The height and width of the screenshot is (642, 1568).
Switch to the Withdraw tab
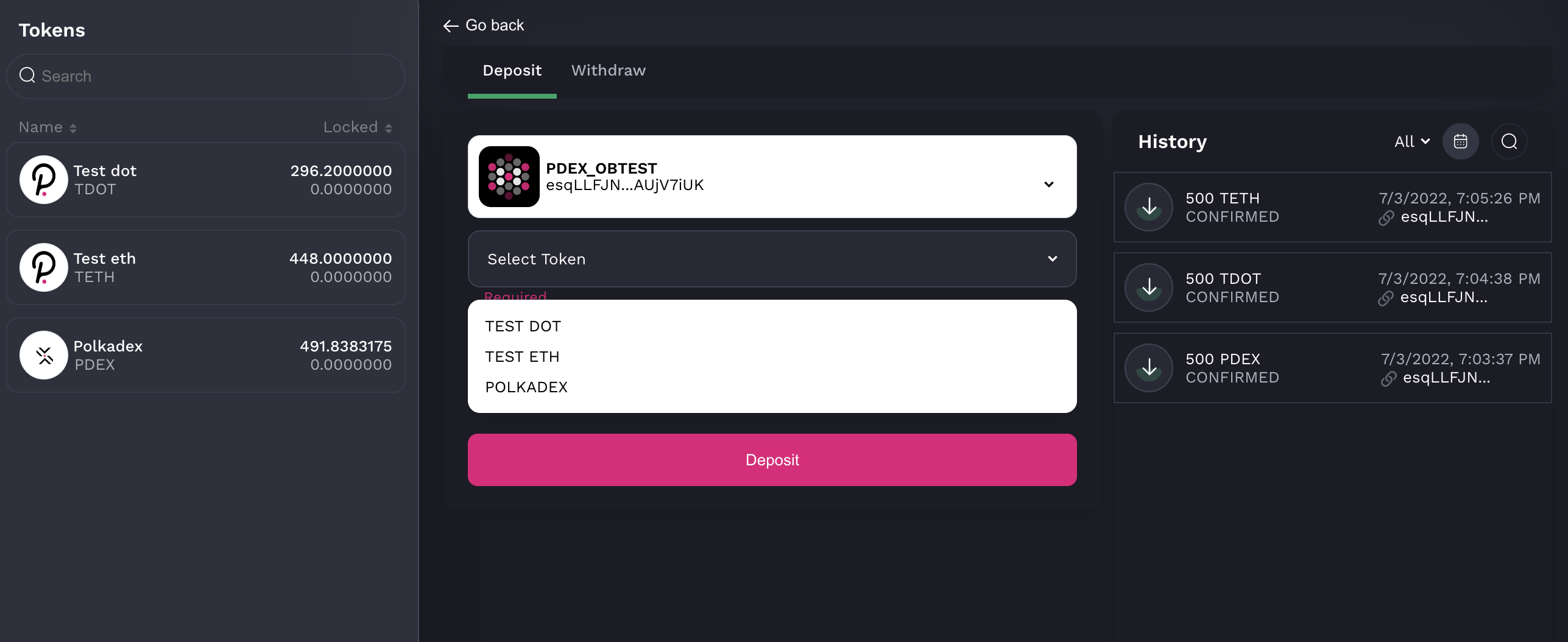point(608,71)
